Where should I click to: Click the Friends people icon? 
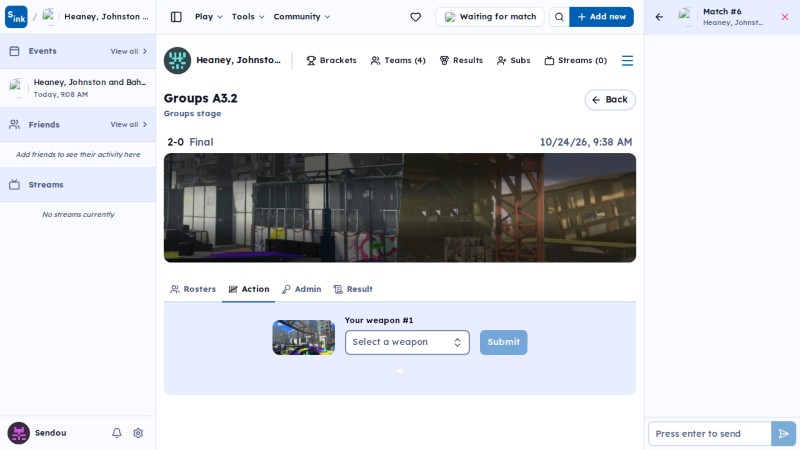[14, 124]
